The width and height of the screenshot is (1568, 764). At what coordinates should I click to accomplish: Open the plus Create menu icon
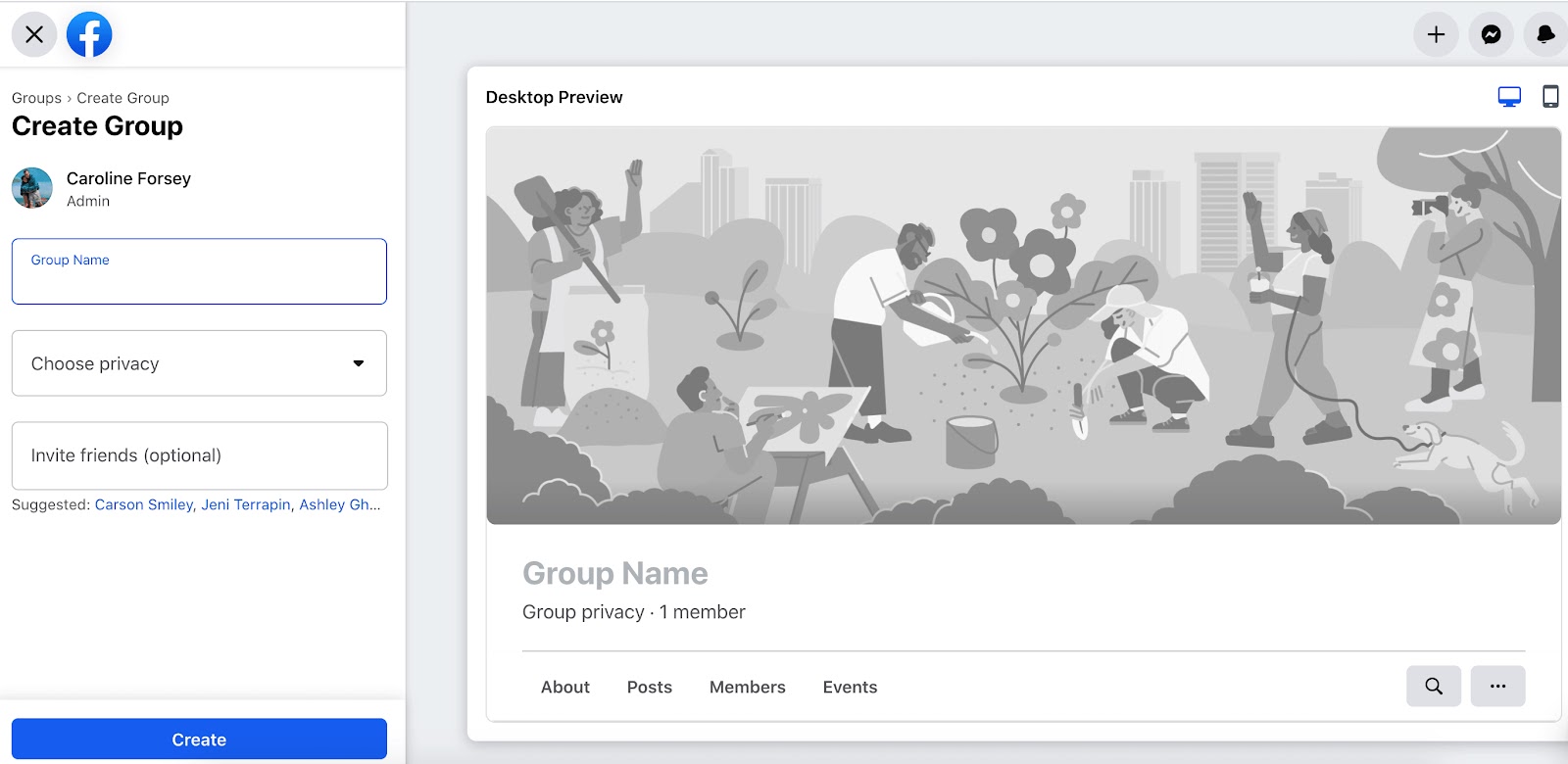coord(1436,34)
